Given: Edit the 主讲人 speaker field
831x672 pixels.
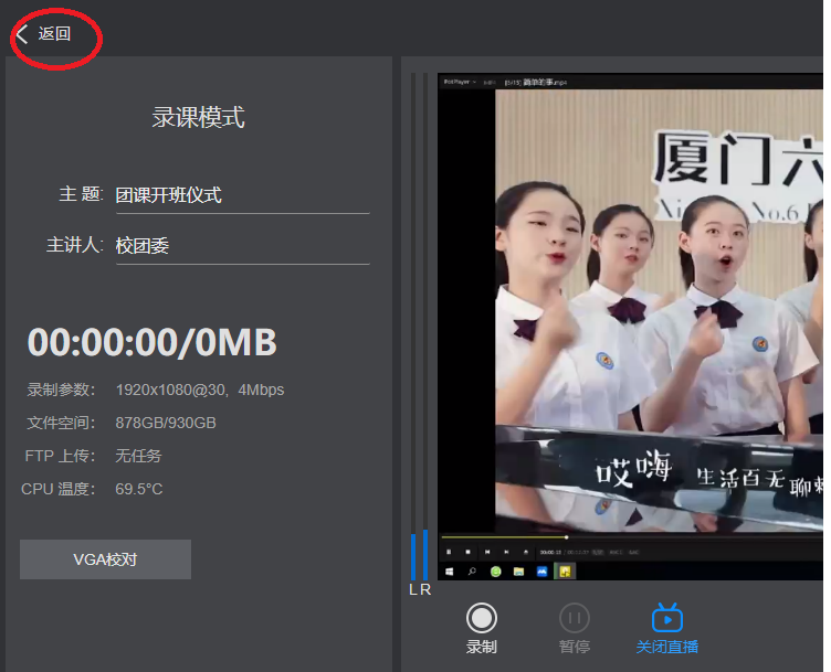Looking at the screenshot, I should coord(242,246).
